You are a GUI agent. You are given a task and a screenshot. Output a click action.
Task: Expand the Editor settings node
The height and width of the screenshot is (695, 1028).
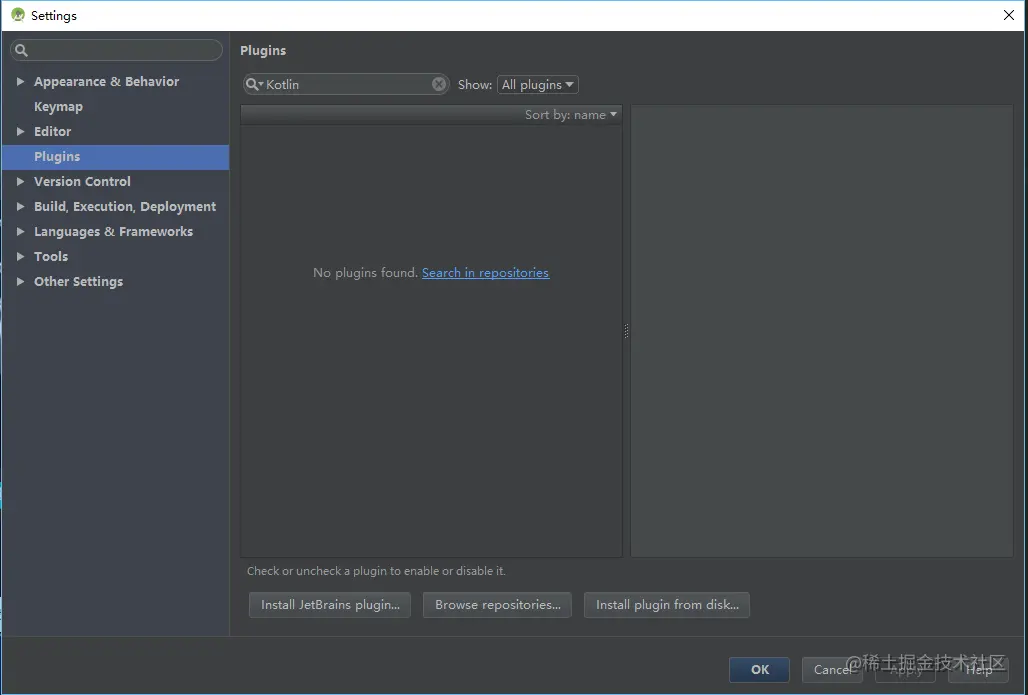coord(20,131)
